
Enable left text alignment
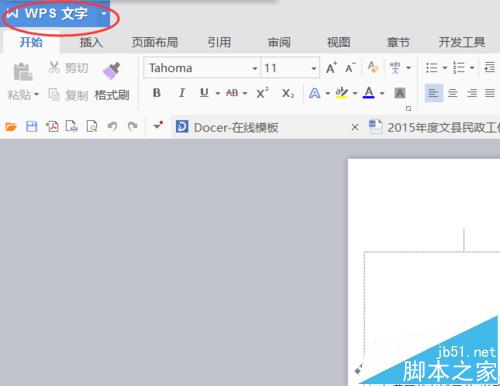[434, 93]
